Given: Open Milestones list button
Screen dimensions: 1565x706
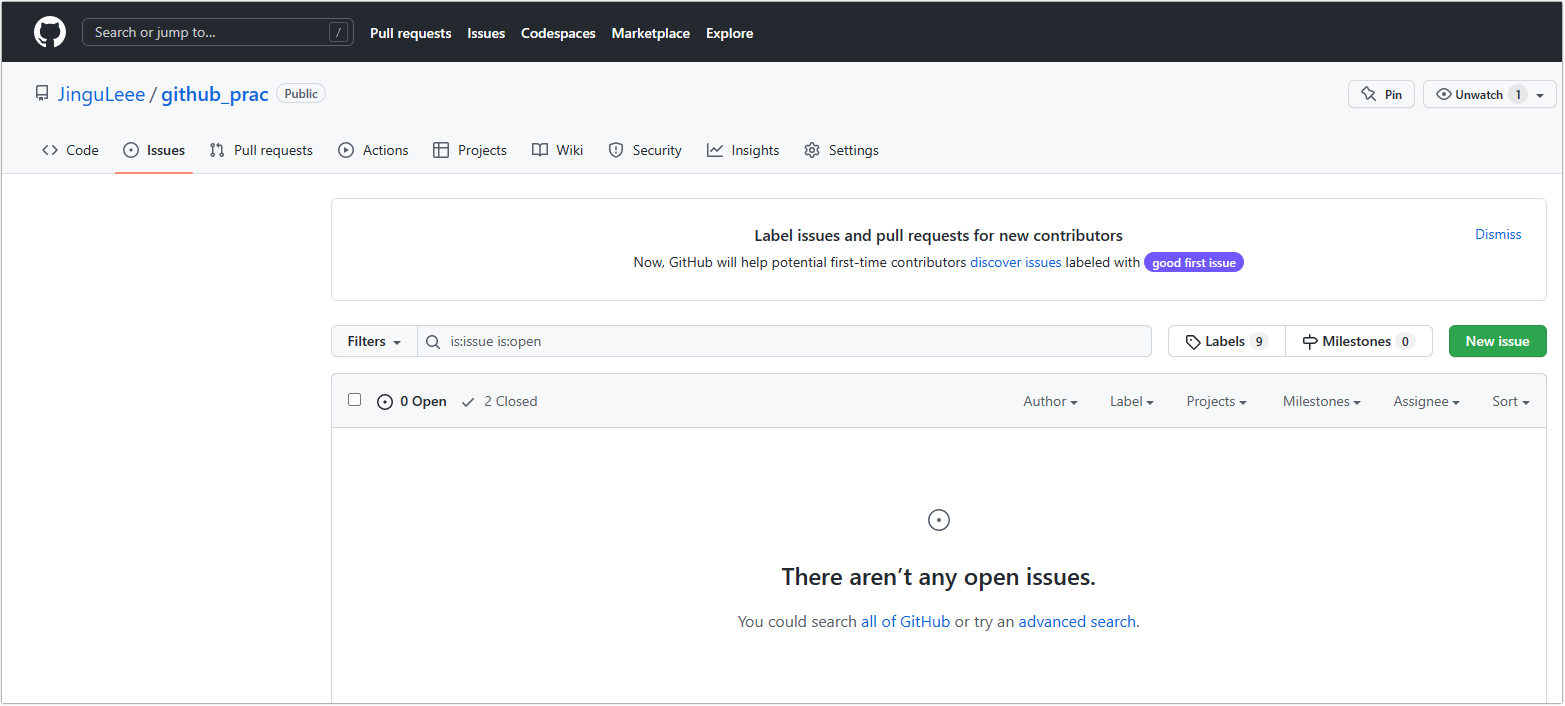Looking at the screenshot, I should tap(1359, 341).
